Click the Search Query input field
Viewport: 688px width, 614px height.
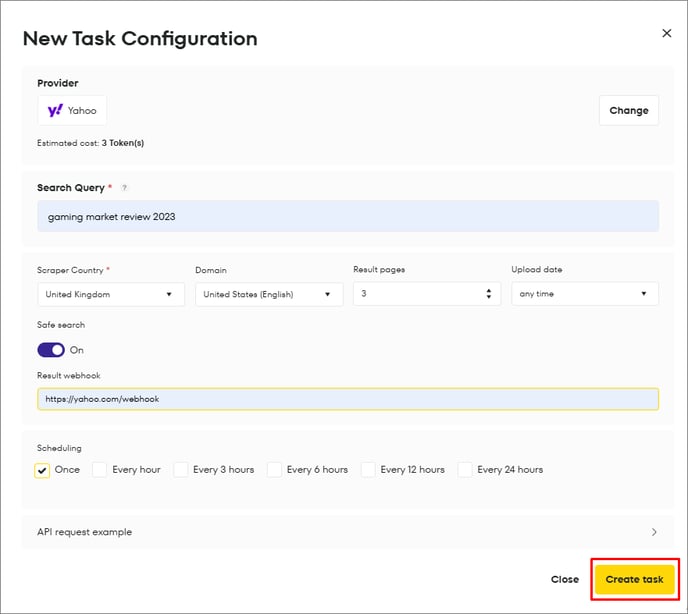pos(348,216)
